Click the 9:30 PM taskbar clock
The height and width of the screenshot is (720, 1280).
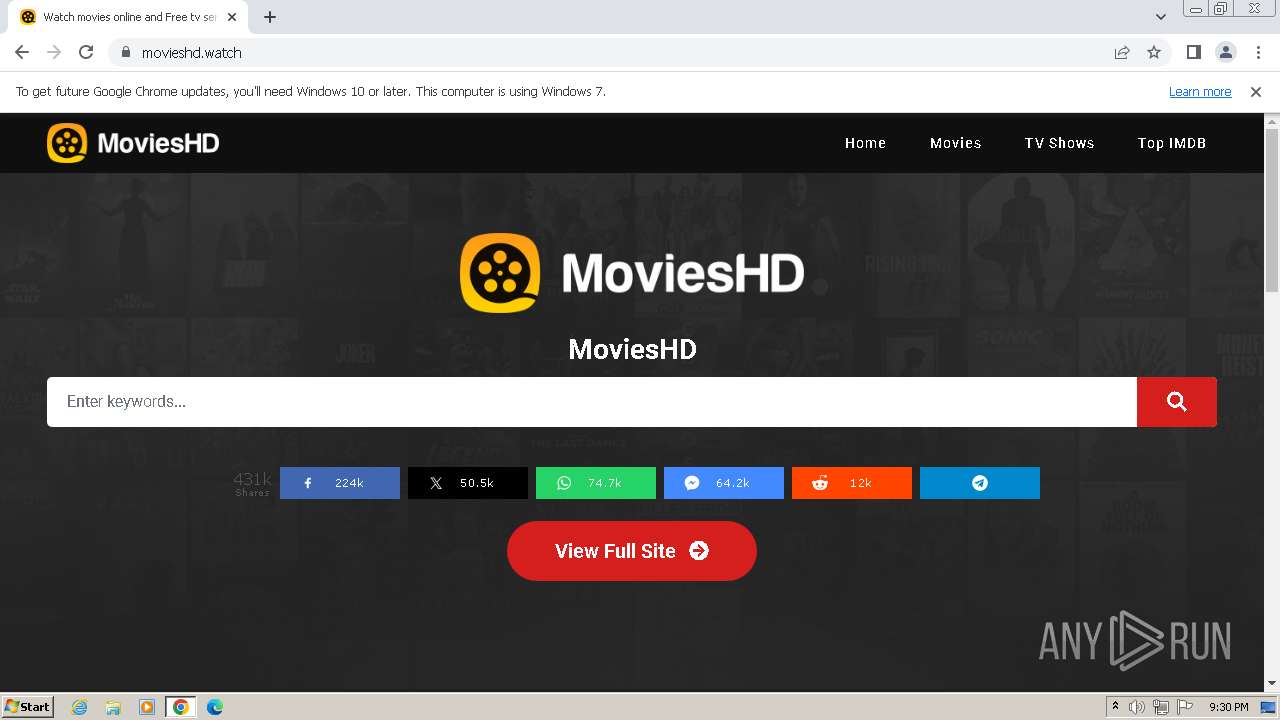1228,707
